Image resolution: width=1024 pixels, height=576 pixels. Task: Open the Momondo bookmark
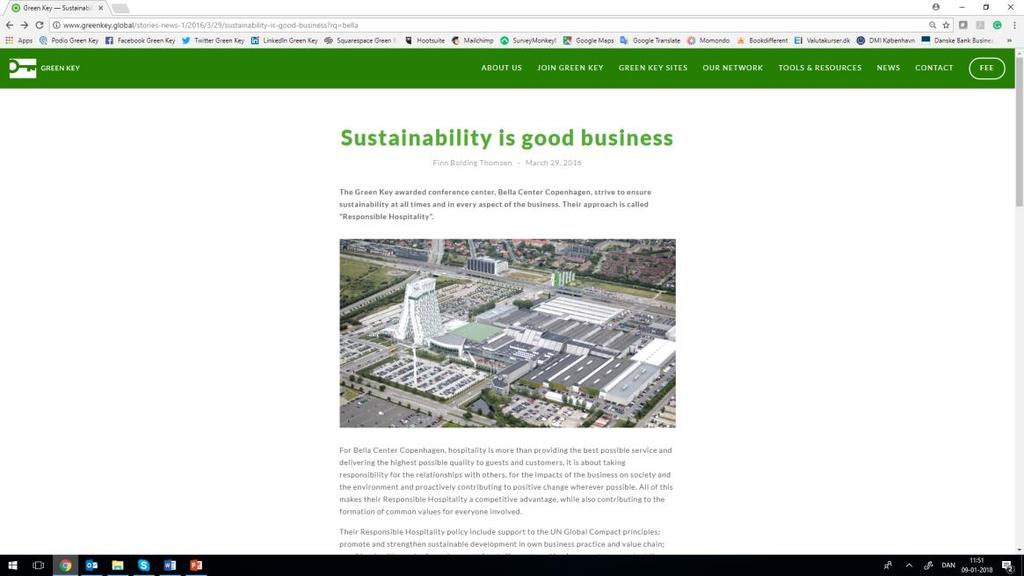coord(708,40)
